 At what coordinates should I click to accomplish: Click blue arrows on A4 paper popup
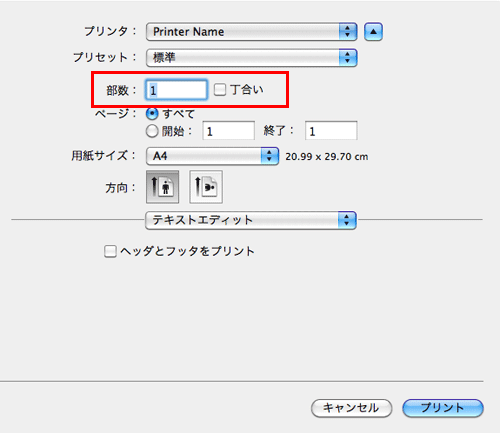pos(269,156)
